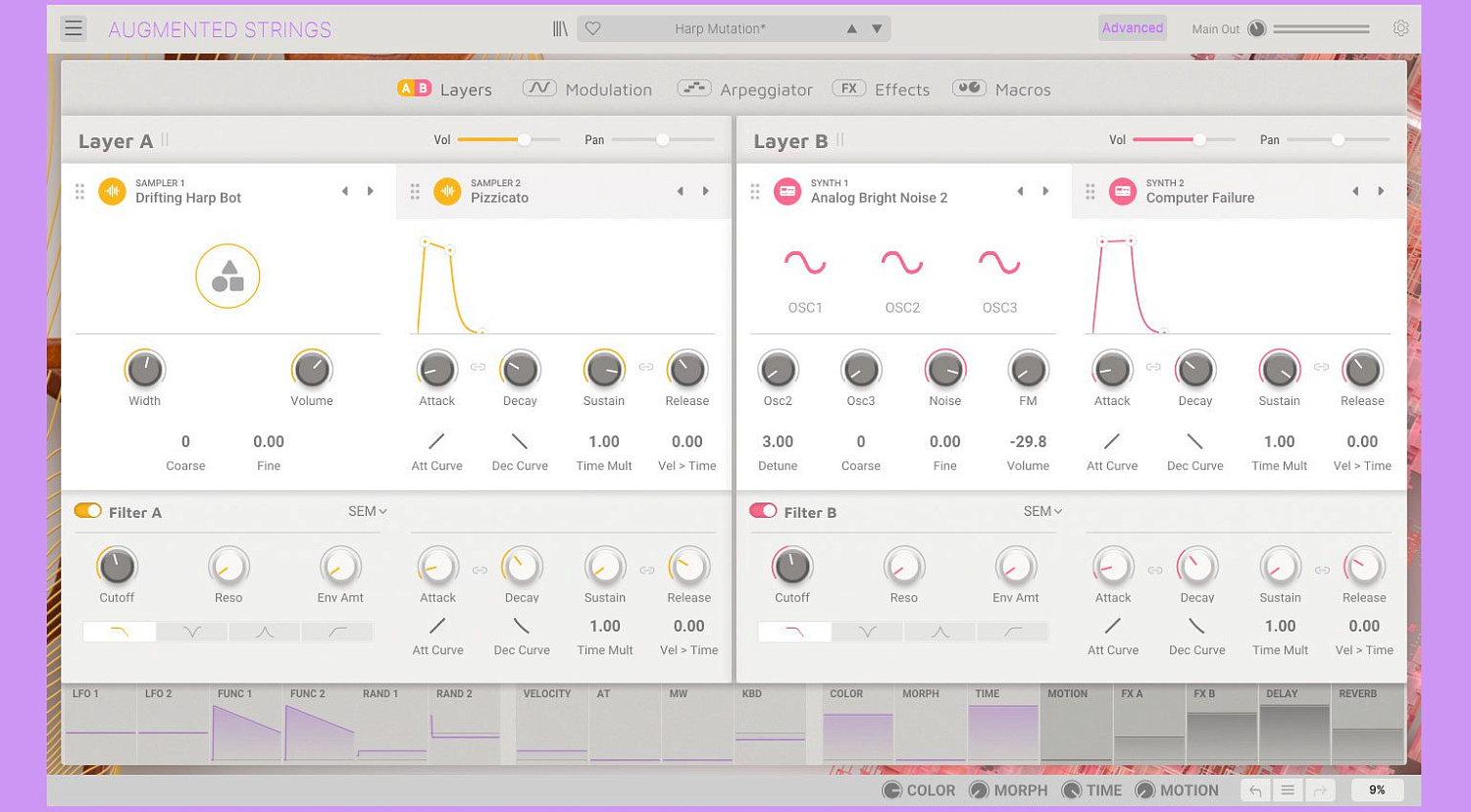
Task: Select Filter A notch filter shape
Action: point(192,632)
